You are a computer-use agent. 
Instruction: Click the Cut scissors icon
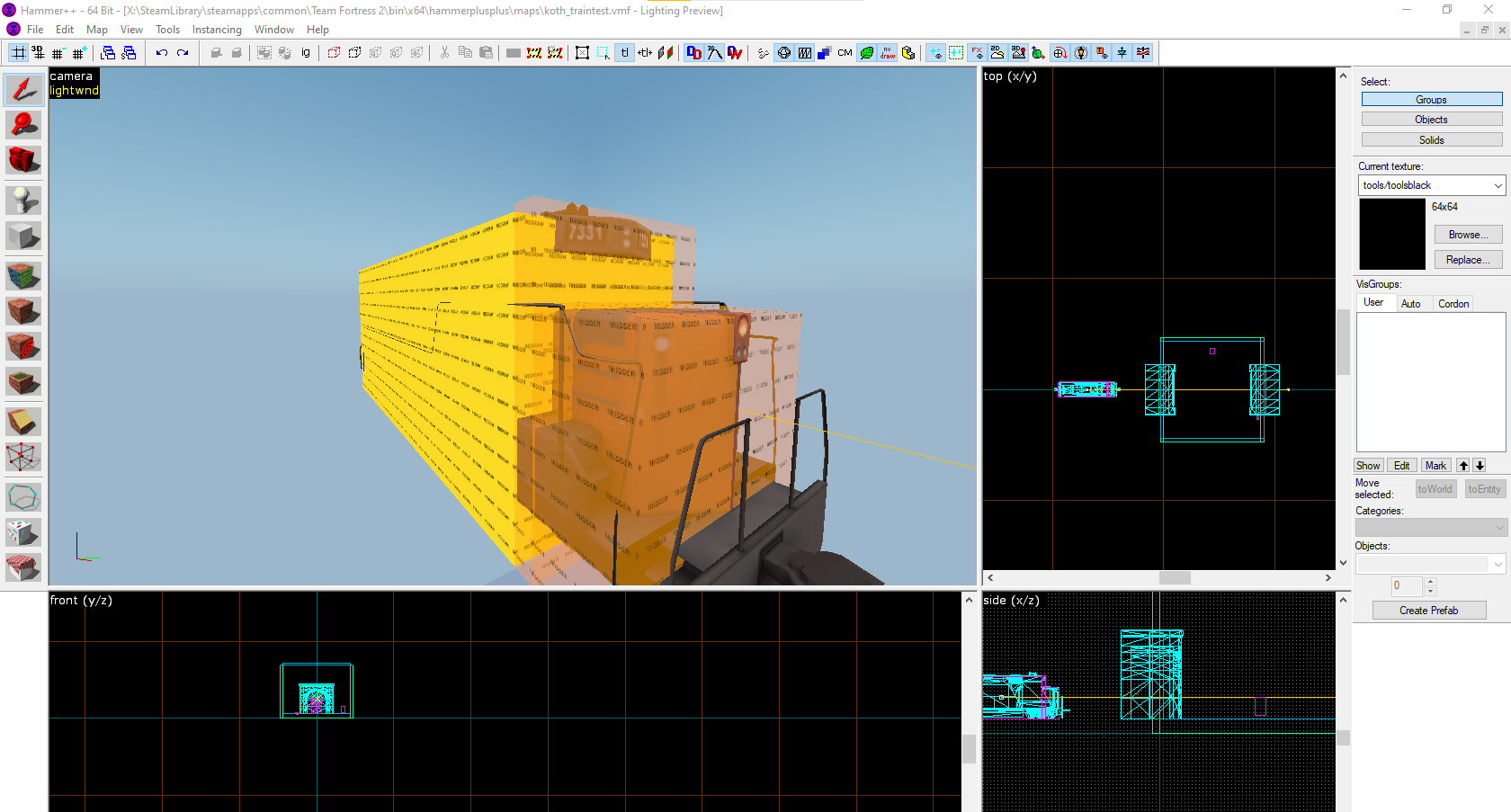tap(444, 53)
